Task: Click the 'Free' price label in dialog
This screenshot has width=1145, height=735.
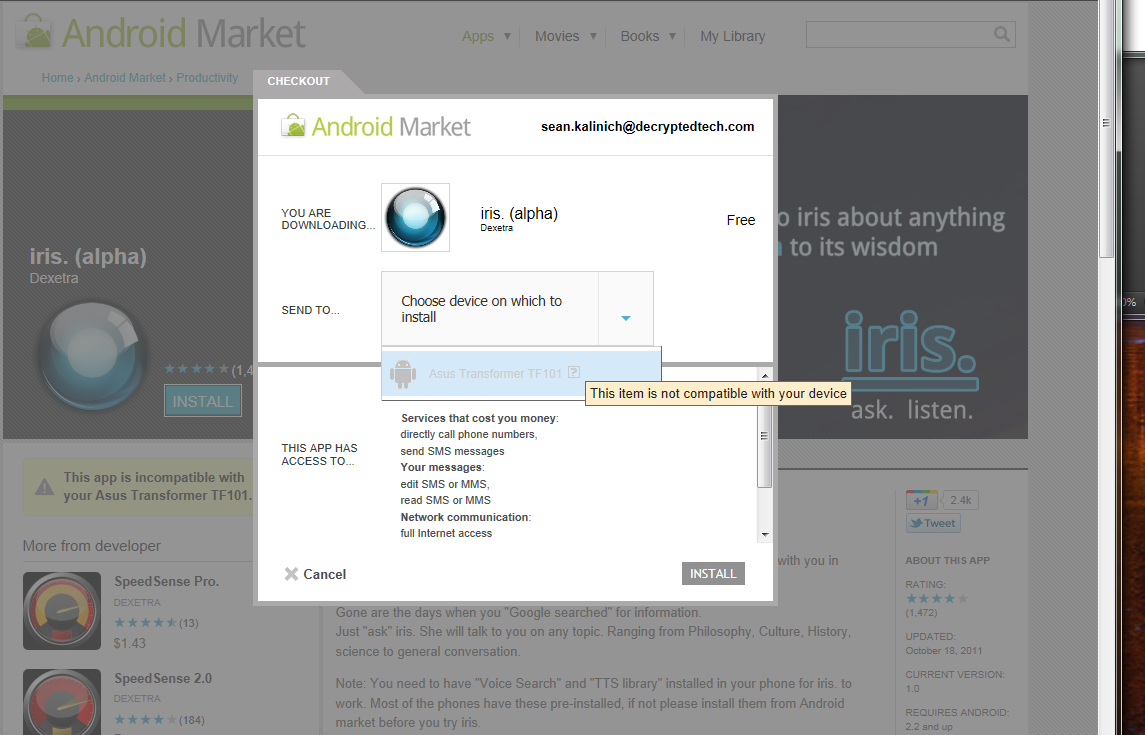Action: (740, 220)
